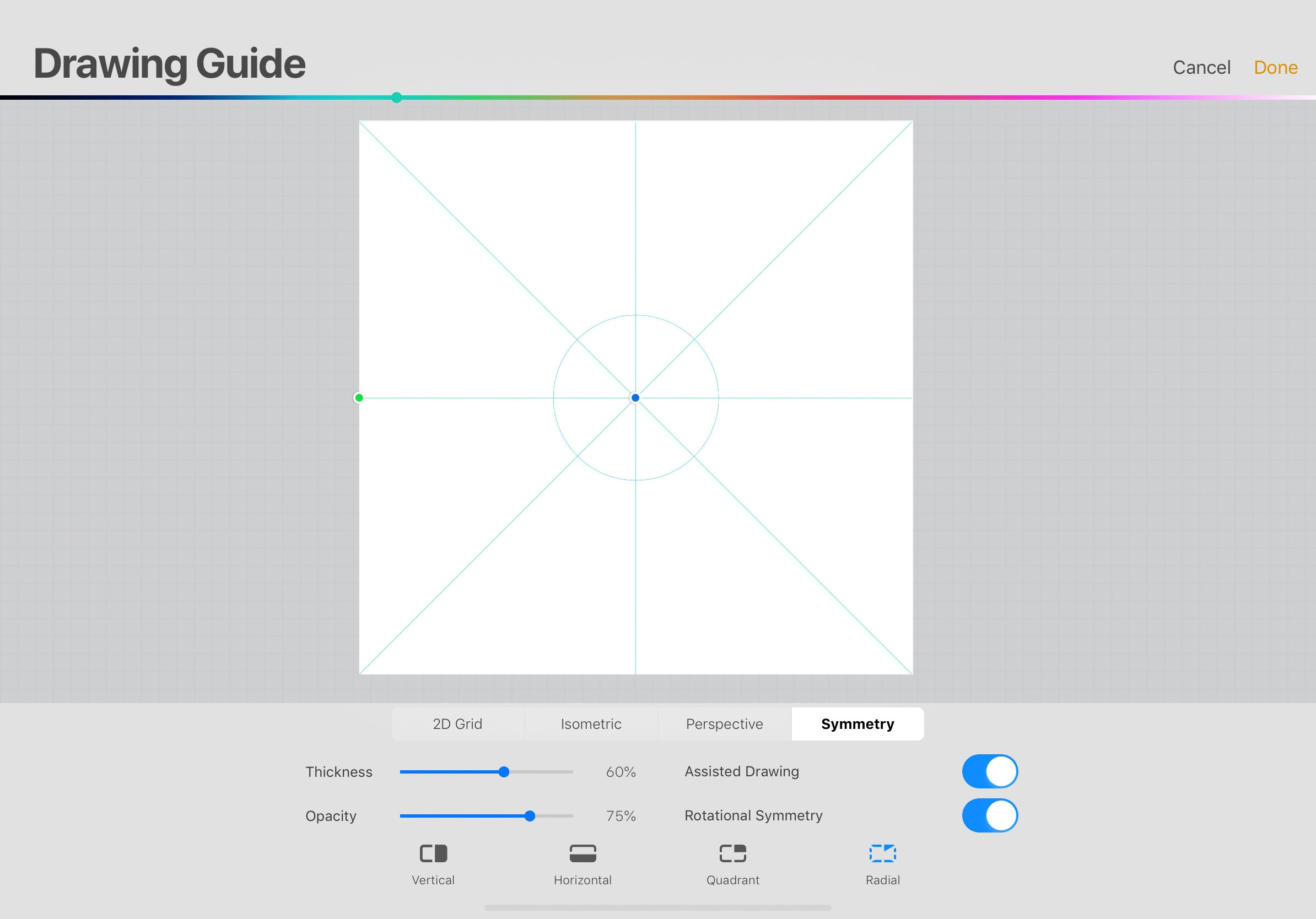Open the Perspective guide tab

(725, 723)
